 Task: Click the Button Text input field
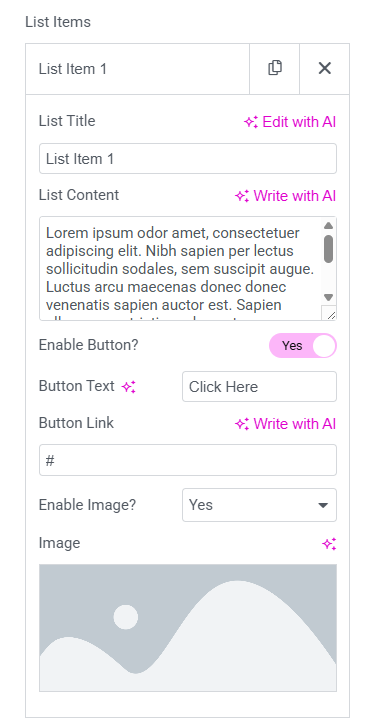[259, 387]
